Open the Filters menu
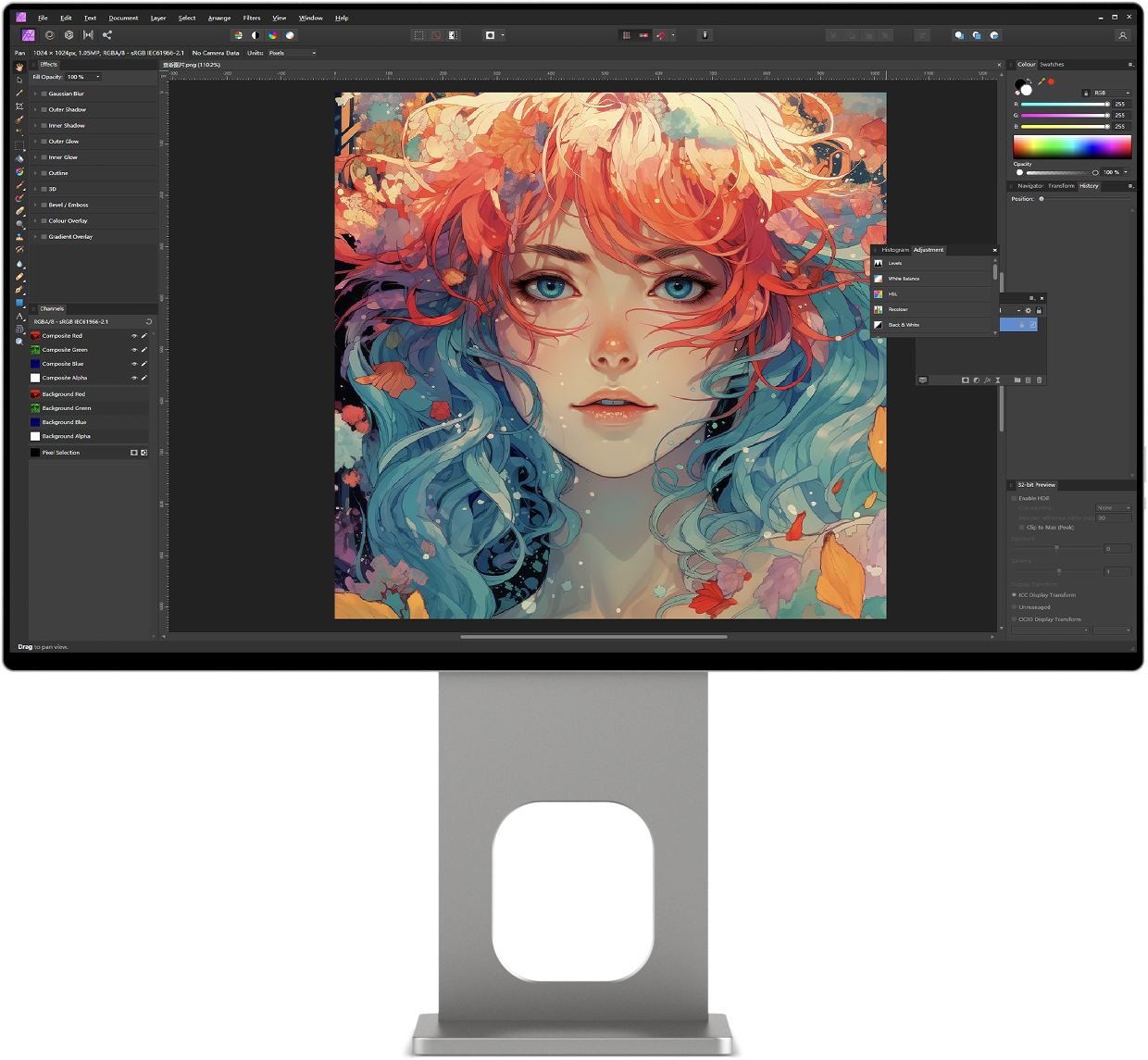The height and width of the screenshot is (1060, 1148). (252, 18)
